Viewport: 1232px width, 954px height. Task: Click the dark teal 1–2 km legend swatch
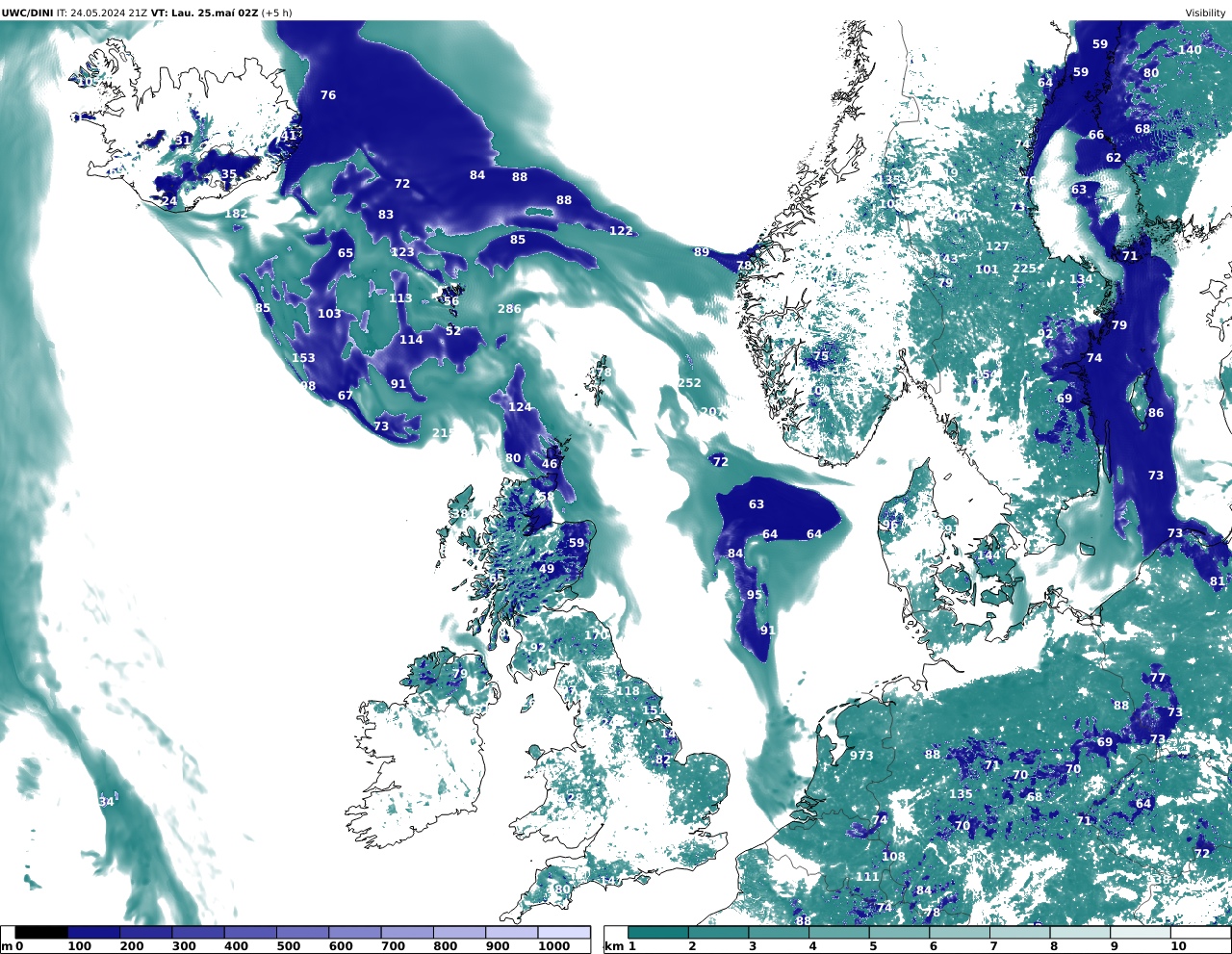tap(658, 932)
